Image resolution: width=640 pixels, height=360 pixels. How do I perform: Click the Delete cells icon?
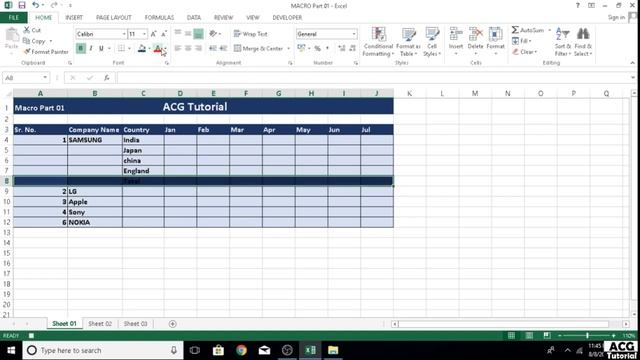[x=476, y=34]
